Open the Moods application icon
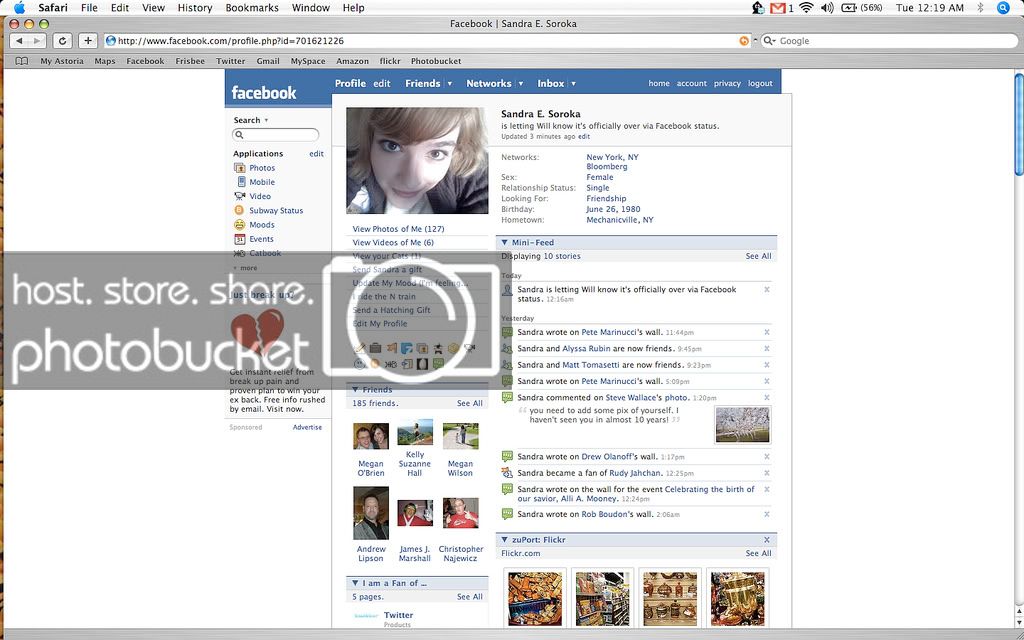The width and height of the screenshot is (1024, 640). pyautogui.click(x=239, y=225)
